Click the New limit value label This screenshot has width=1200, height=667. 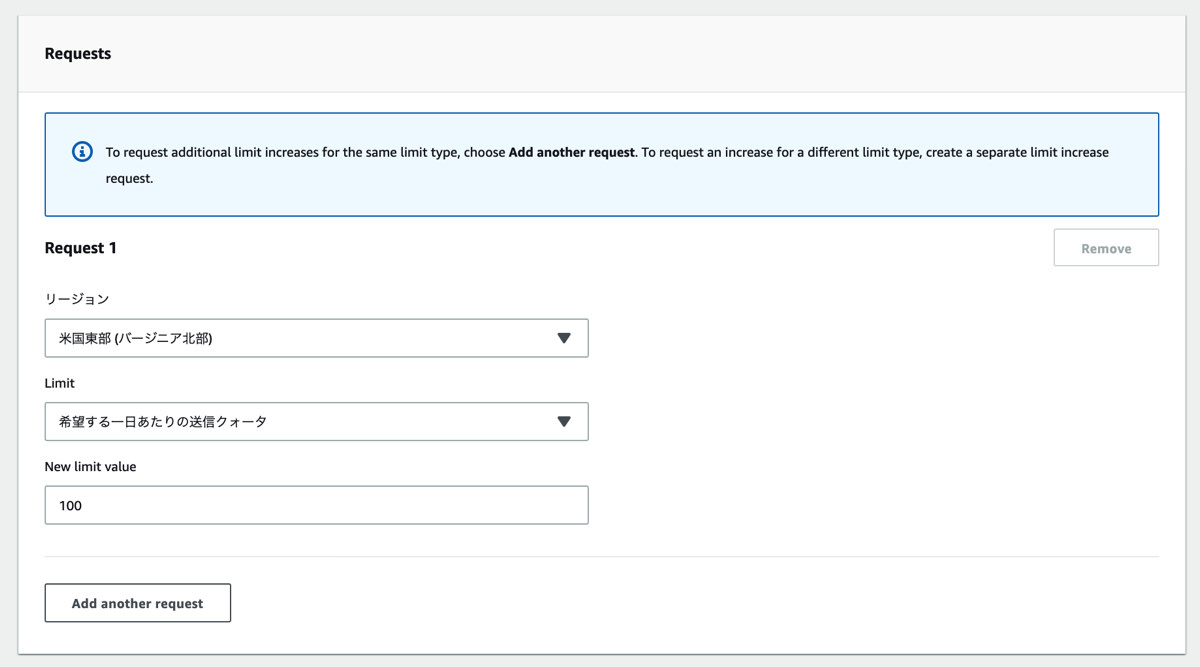(91, 466)
